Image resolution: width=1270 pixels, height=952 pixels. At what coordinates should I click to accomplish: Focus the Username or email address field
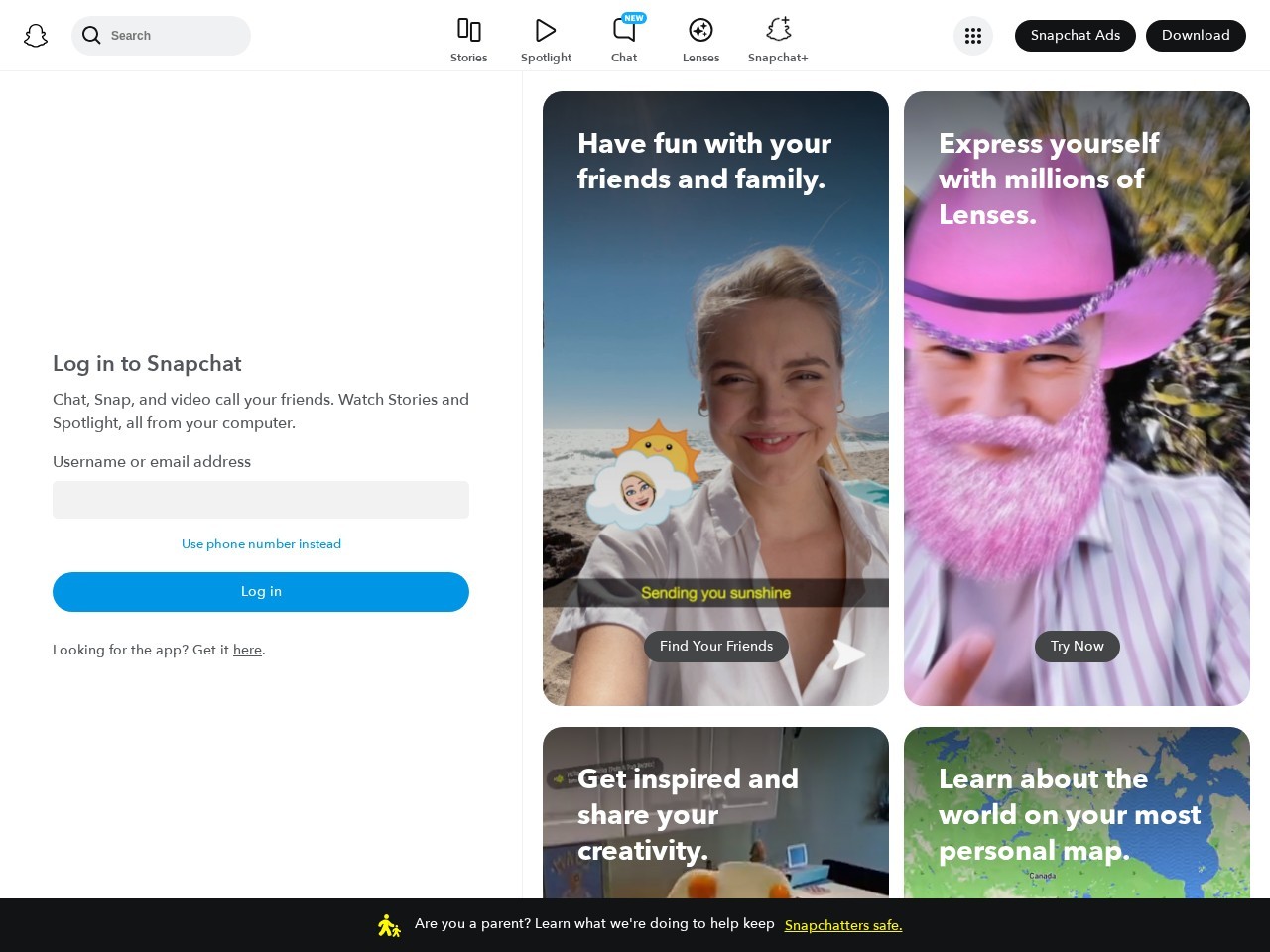(x=261, y=500)
